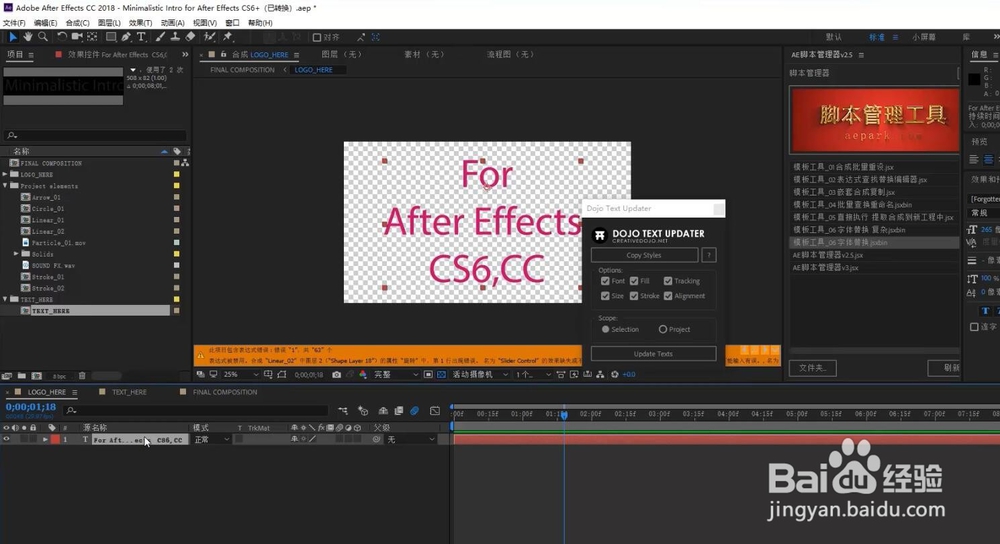This screenshot has height=544, width=1000.
Task: Expand the text layer properties triangle in timeline
Action: (45, 439)
